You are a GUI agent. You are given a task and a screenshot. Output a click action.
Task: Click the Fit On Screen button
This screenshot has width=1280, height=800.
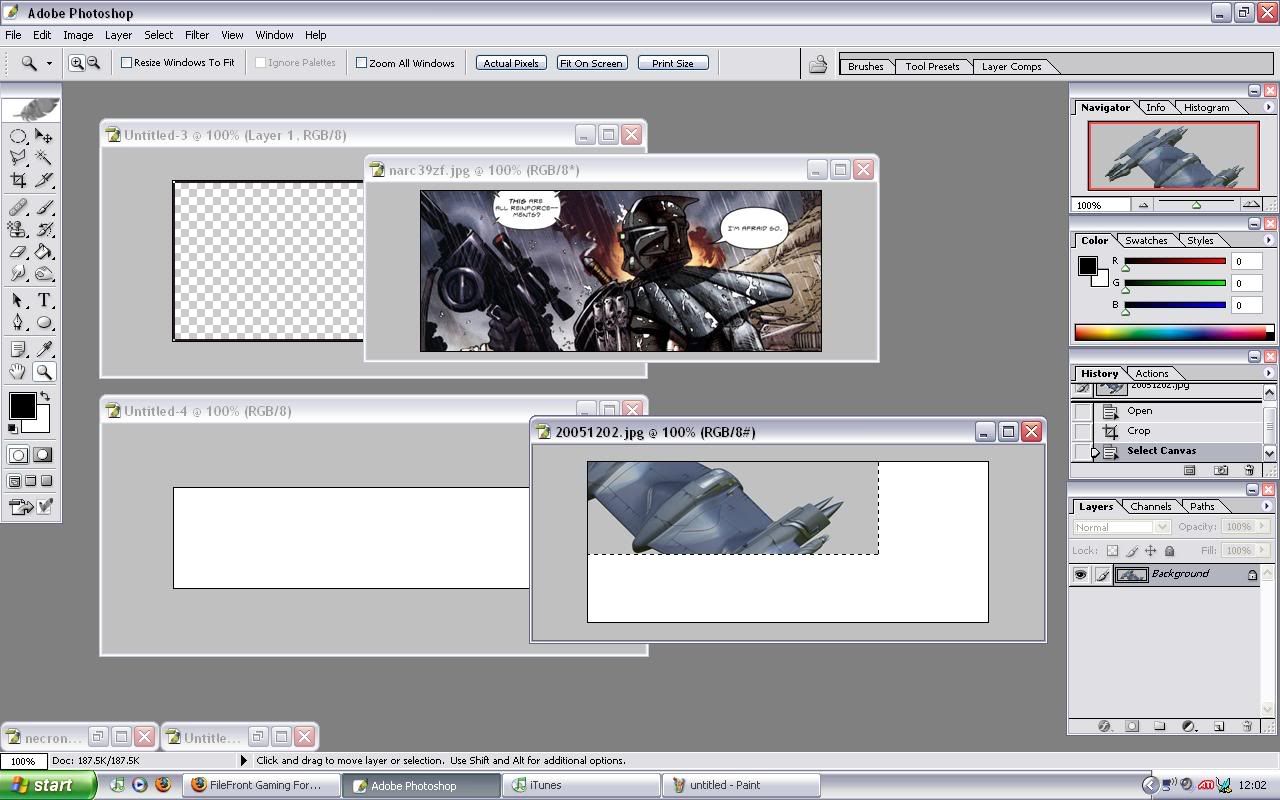pyautogui.click(x=592, y=63)
